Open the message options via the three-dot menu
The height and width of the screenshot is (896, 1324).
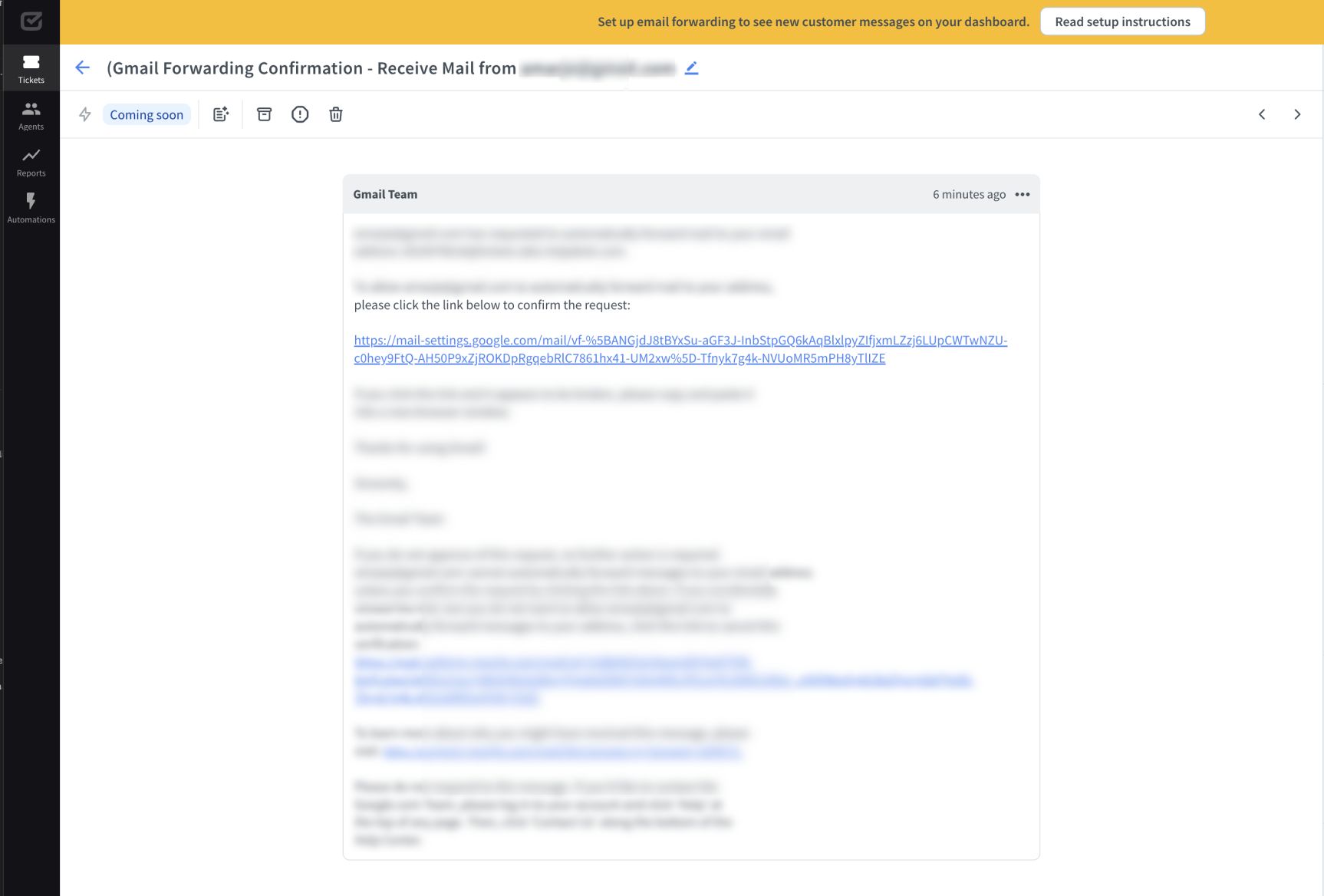tap(1023, 194)
